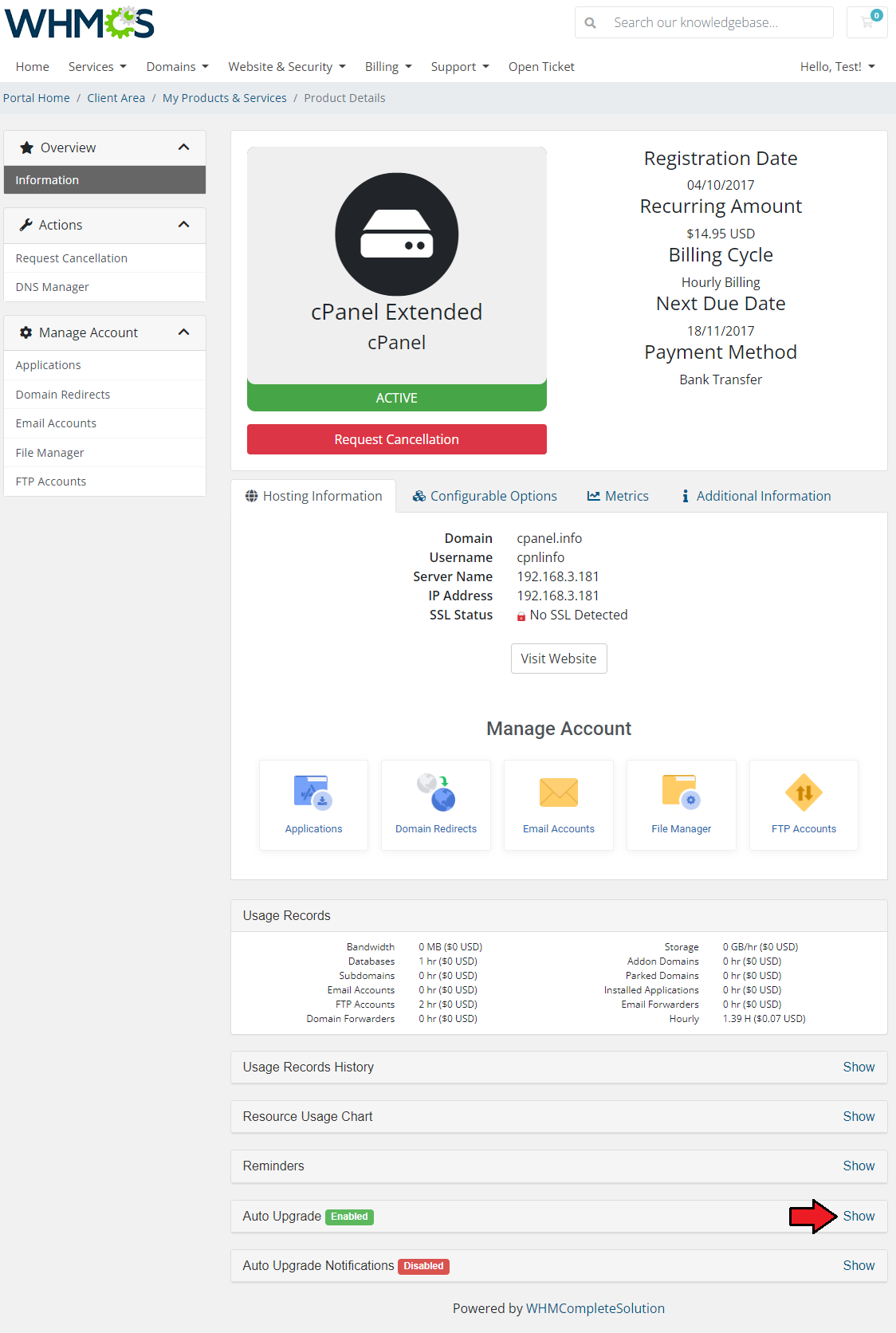Click the Applications folder icon

pos(313,792)
